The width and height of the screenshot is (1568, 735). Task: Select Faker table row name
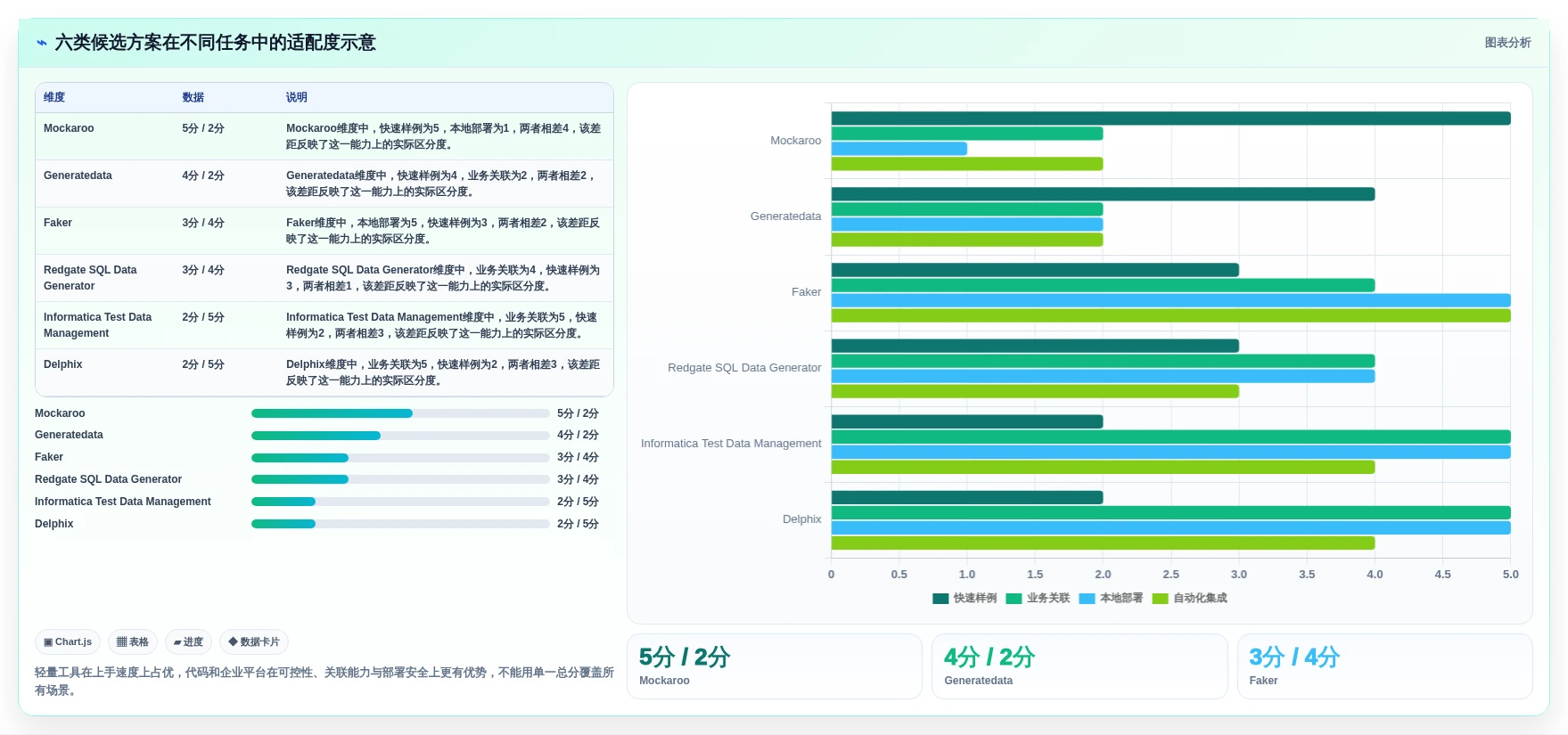click(58, 223)
